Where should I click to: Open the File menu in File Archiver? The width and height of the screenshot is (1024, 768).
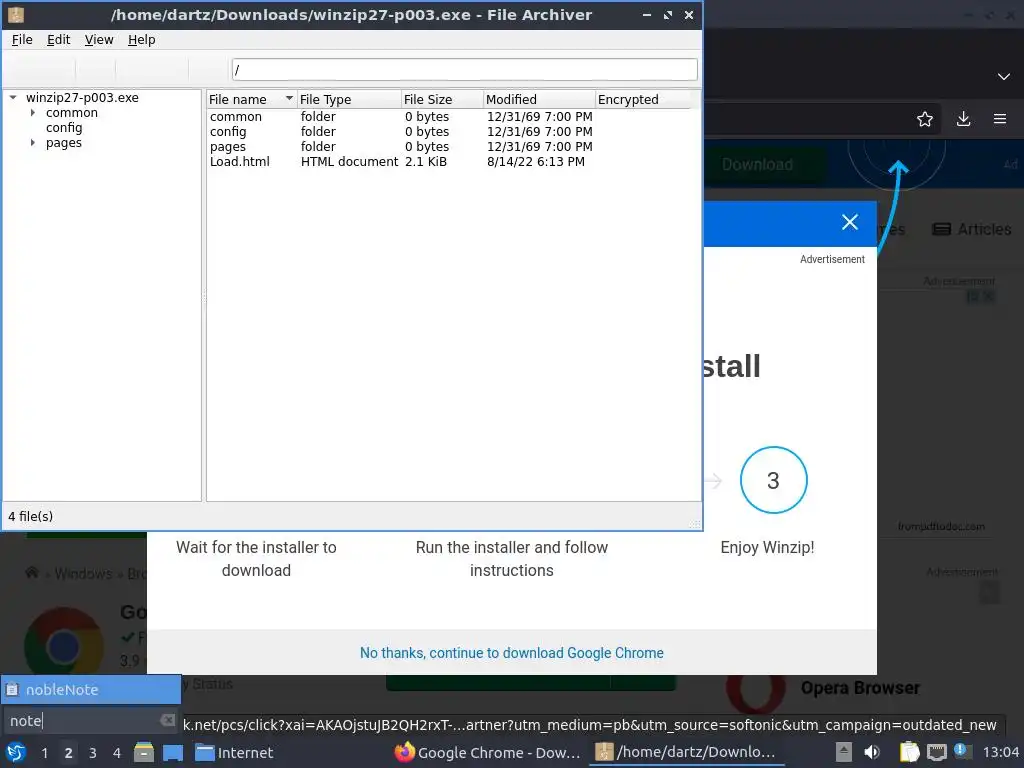pos(22,40)
